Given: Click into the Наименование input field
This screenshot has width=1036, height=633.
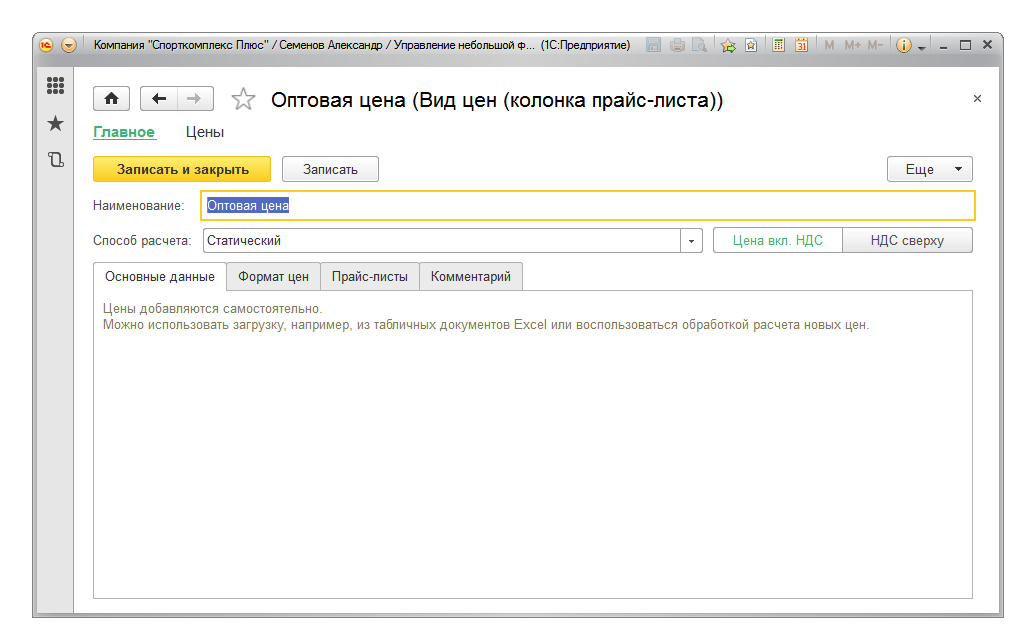Looking at the screenshot, I should 588,205.
